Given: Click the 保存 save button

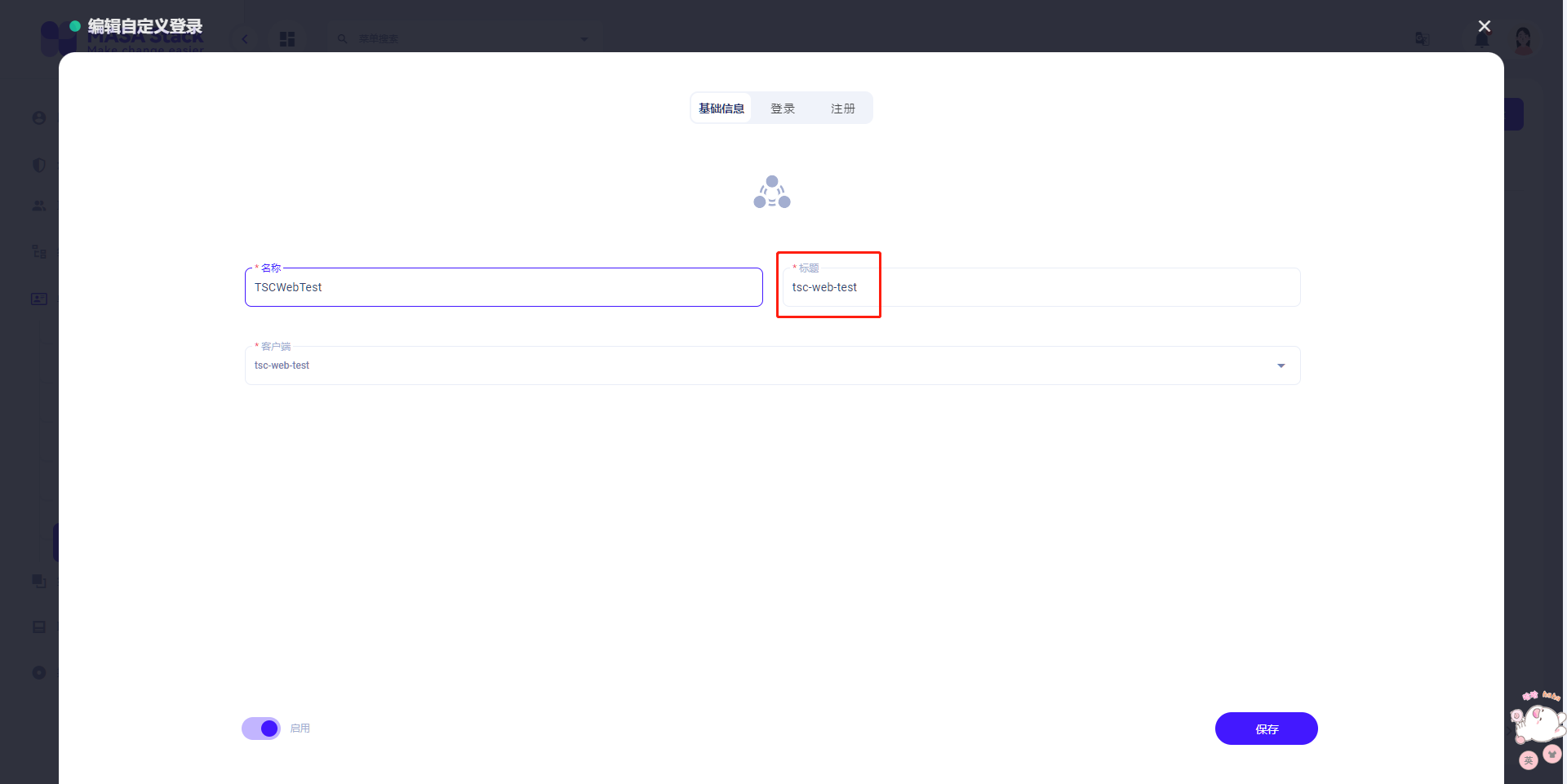Looking at the screenshot, I should (1266, 728).
